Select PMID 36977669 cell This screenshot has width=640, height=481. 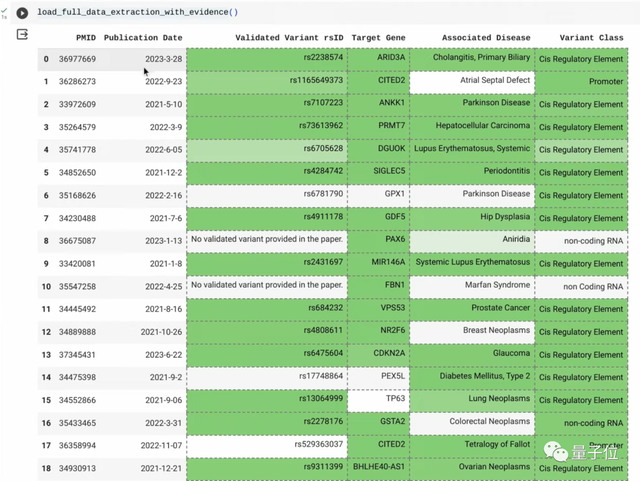coord(77,59)
